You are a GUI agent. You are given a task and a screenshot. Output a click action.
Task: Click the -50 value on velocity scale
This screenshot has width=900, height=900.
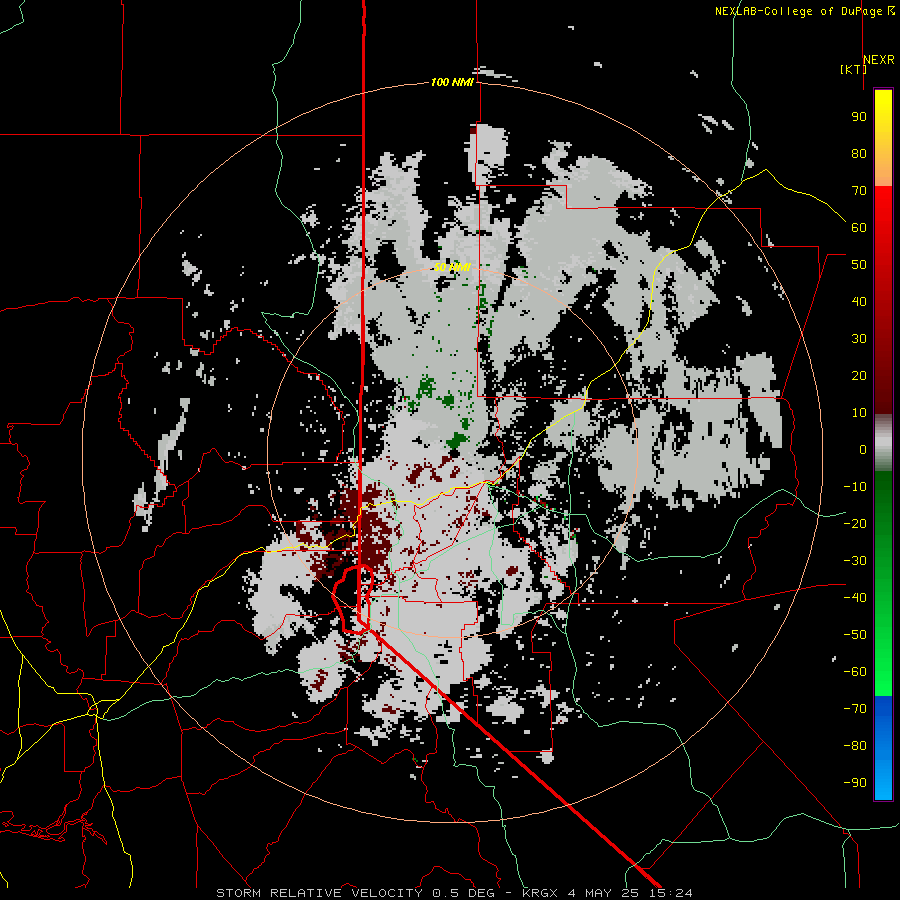point(855,635)
